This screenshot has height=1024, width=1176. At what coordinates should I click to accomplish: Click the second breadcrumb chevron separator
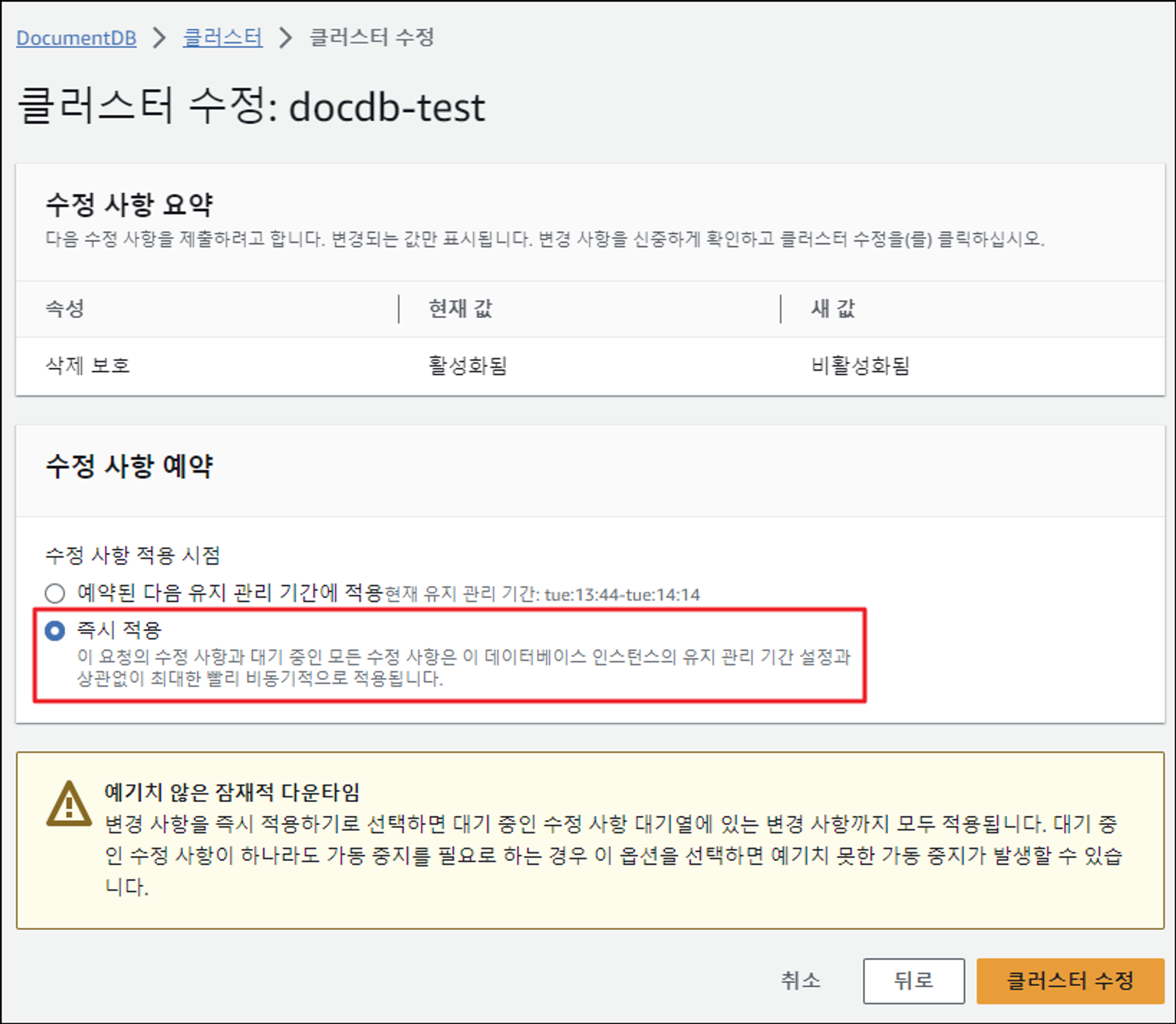[286, 38]
